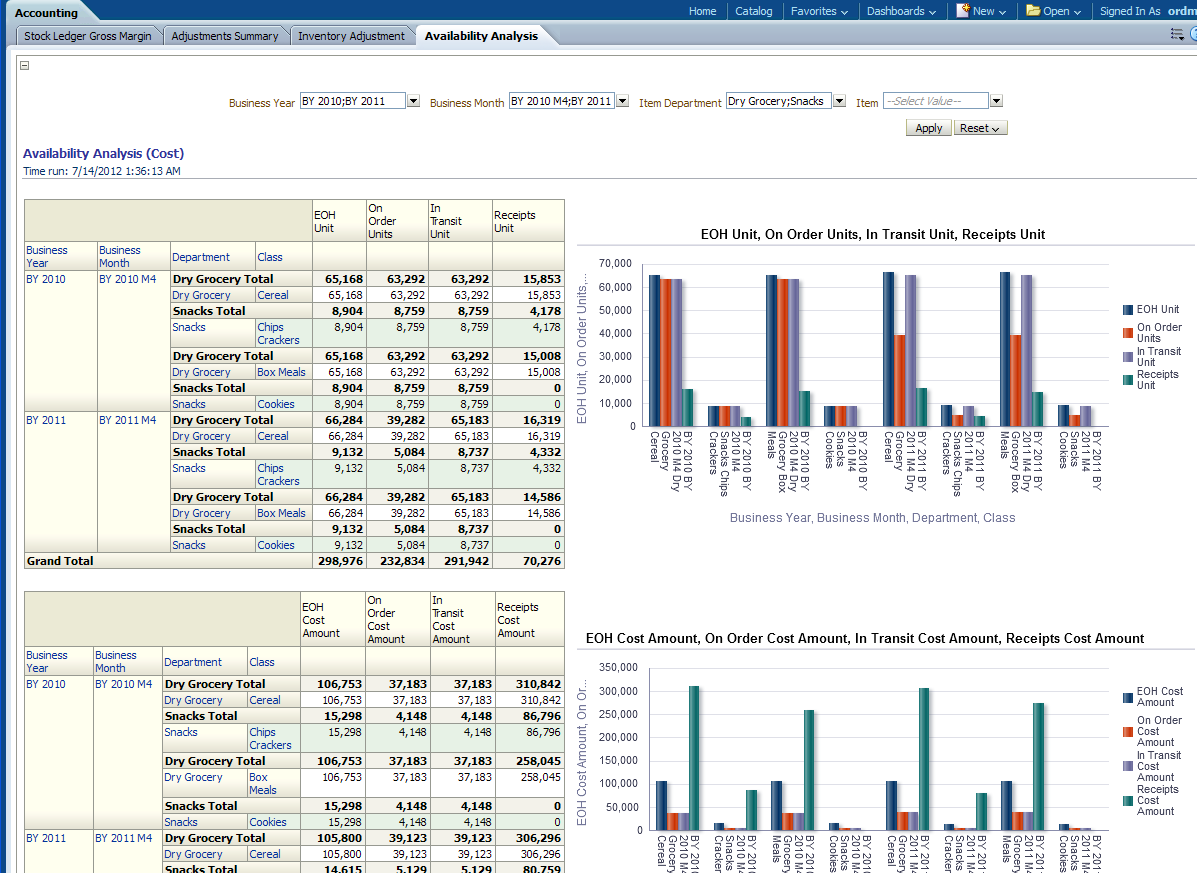1197x873 pixels.
Task: Select Grand Total EOH value 298,976
Action: (340, 561)
